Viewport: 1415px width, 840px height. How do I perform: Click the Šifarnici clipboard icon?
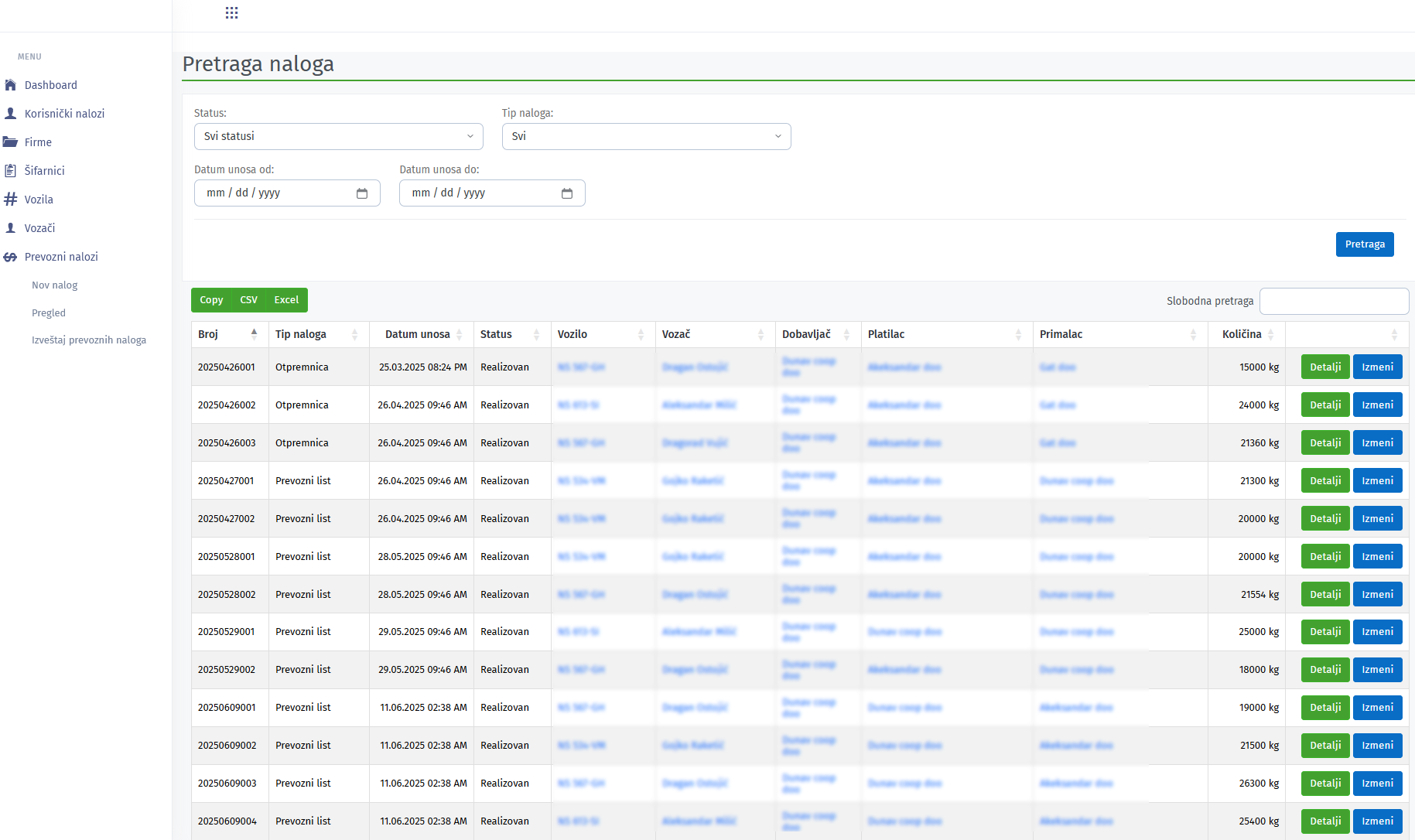(11, 171)
